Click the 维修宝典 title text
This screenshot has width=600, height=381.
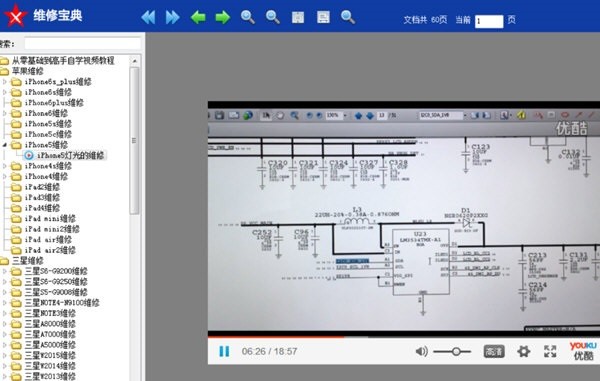coord(57,15)
